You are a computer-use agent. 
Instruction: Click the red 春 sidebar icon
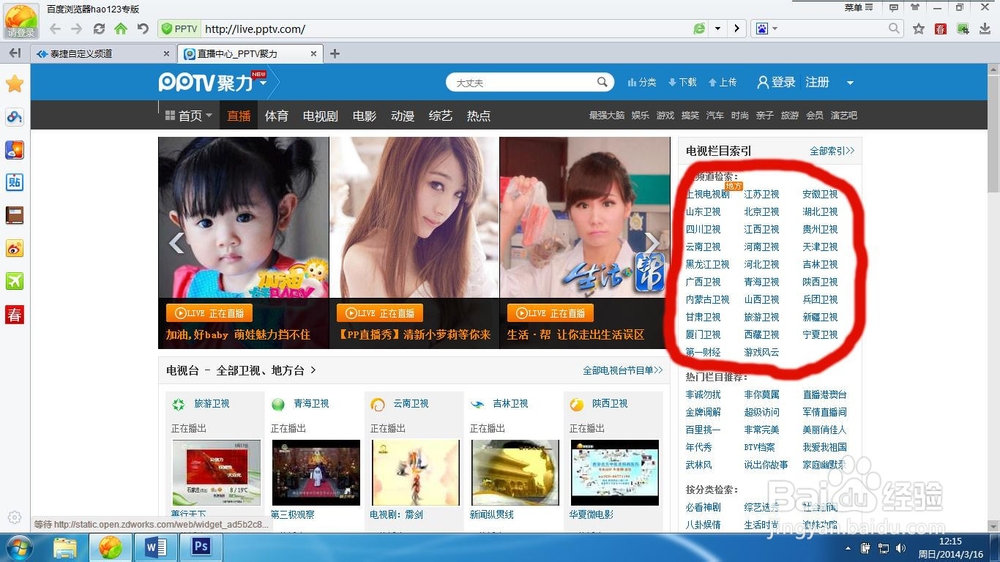(15, 314)
